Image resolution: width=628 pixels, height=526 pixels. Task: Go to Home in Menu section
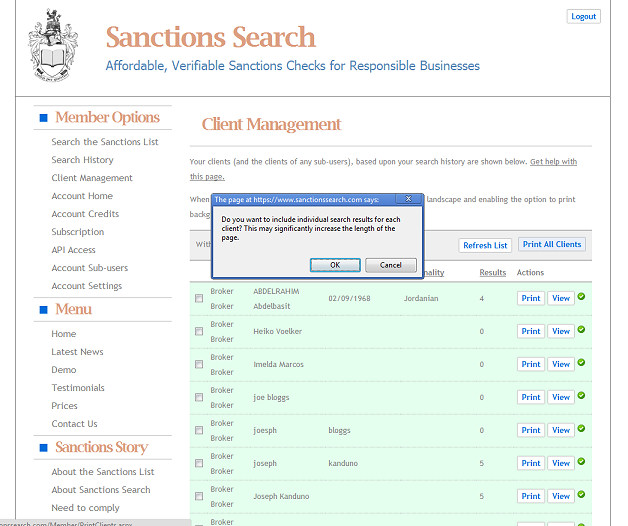click(x=64, y=334)
